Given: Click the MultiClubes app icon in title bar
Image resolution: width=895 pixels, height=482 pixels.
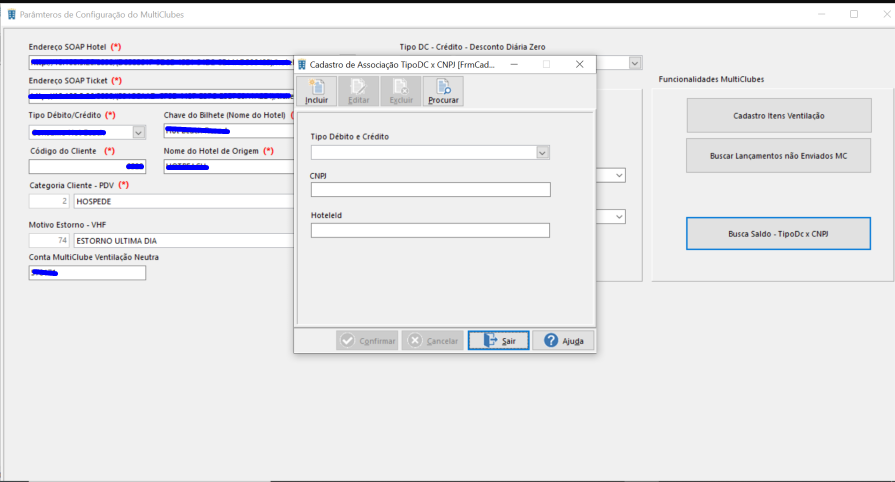Looking at the screenshot, I should [x=11, y=15].
